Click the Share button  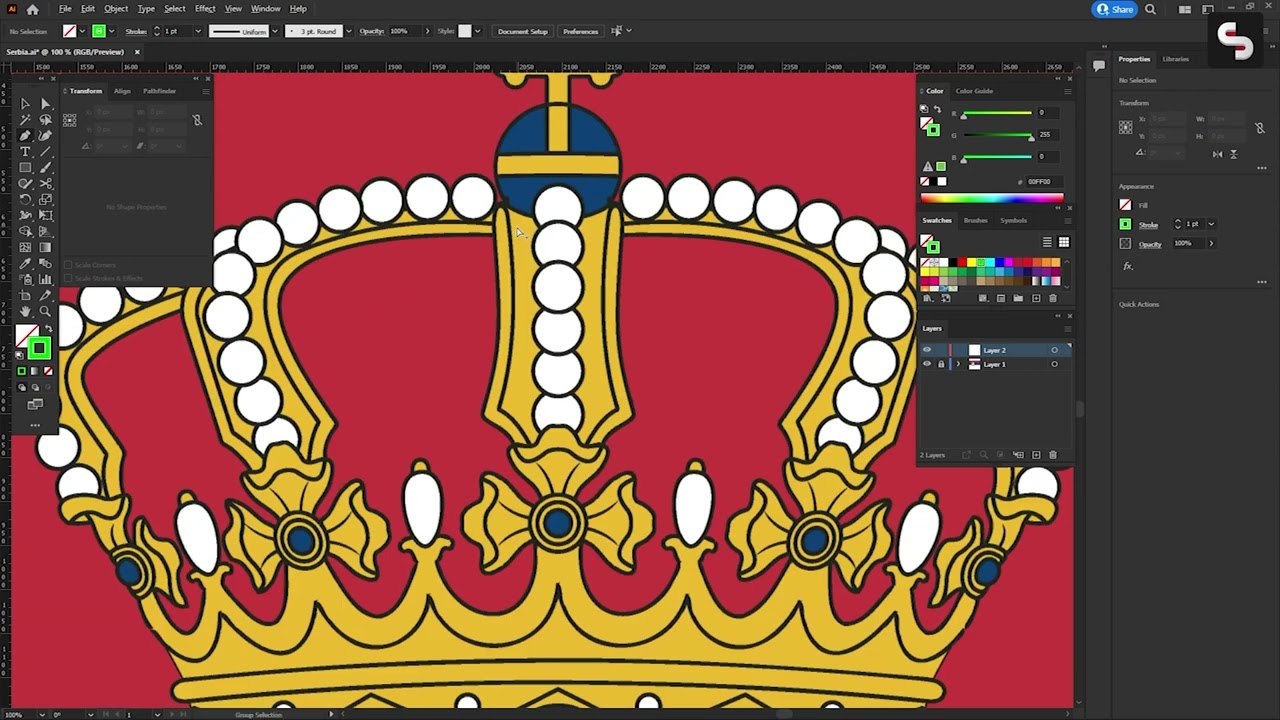pyautogui.click(x=1115, y=9)
